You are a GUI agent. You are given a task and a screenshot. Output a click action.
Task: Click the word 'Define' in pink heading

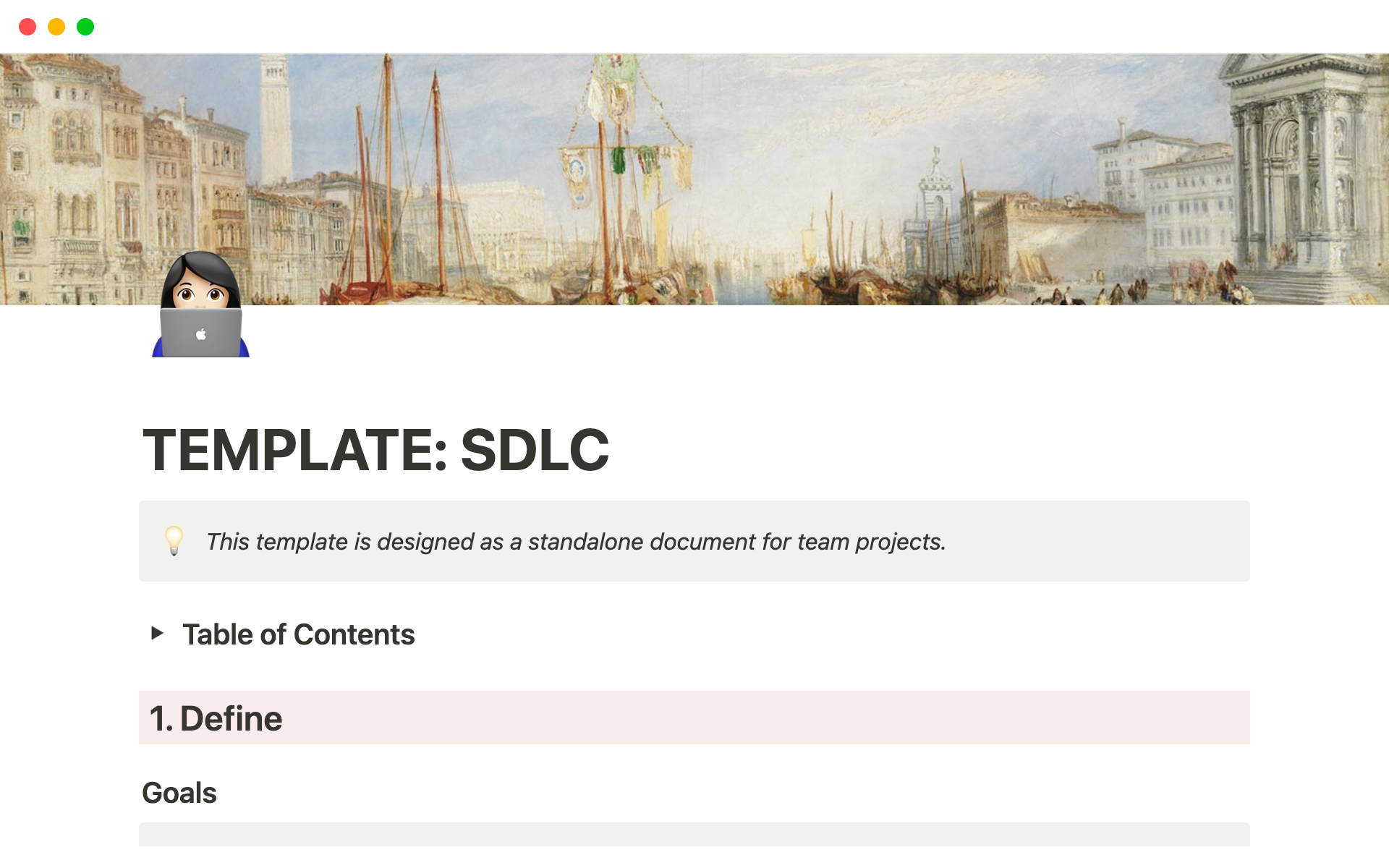pos(231,718)
